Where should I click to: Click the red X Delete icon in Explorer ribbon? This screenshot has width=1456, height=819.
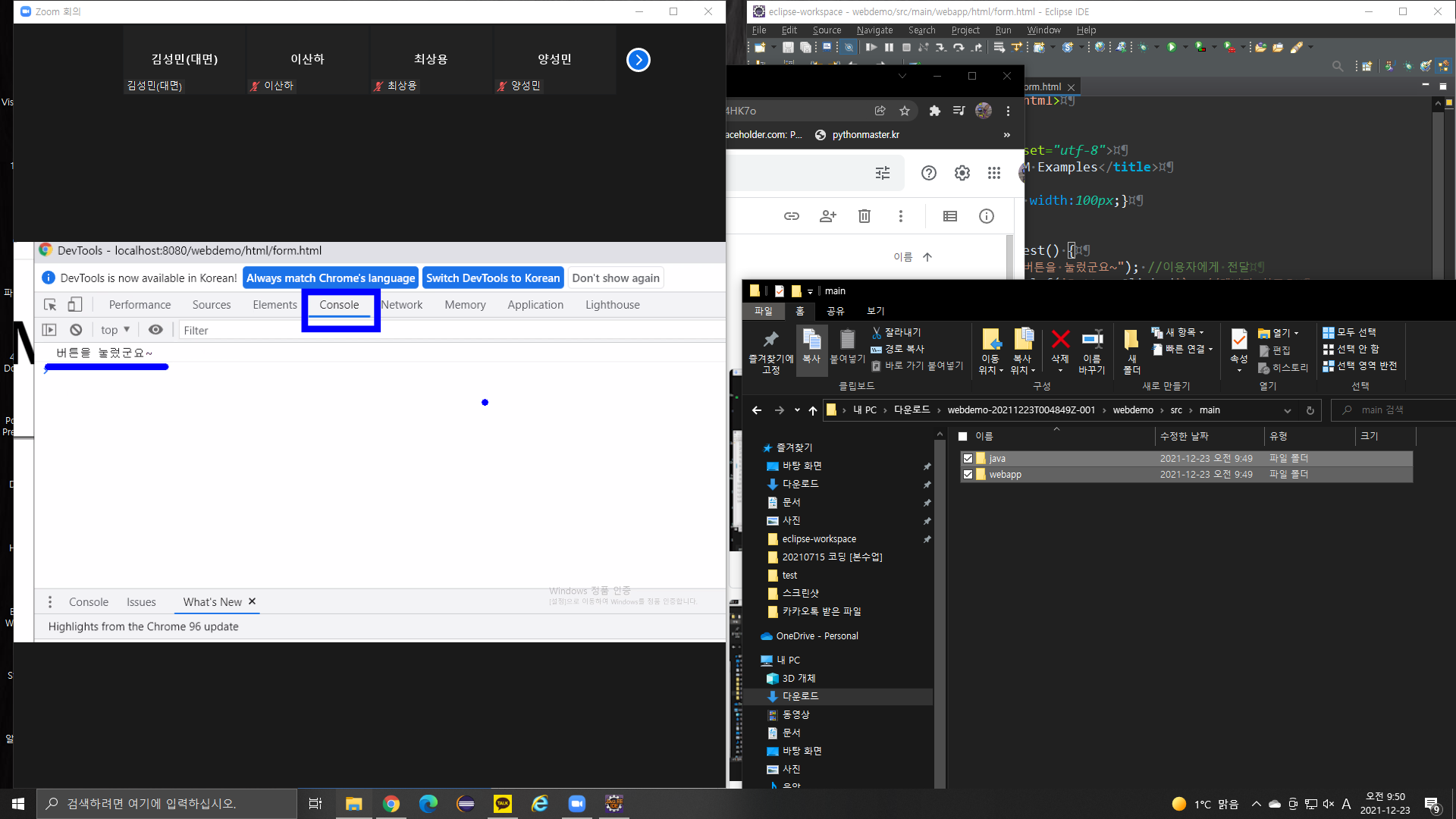coord(1060,339)
